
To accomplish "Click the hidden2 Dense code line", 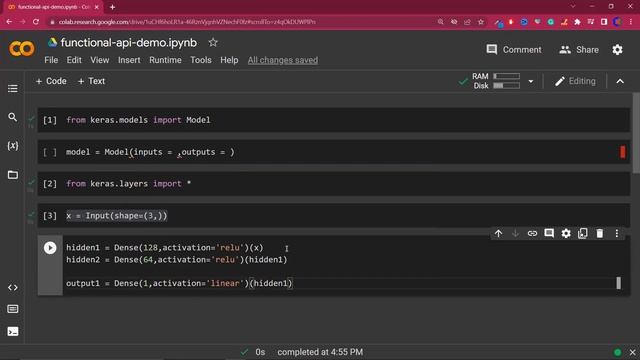I will [x=177, y=260].
